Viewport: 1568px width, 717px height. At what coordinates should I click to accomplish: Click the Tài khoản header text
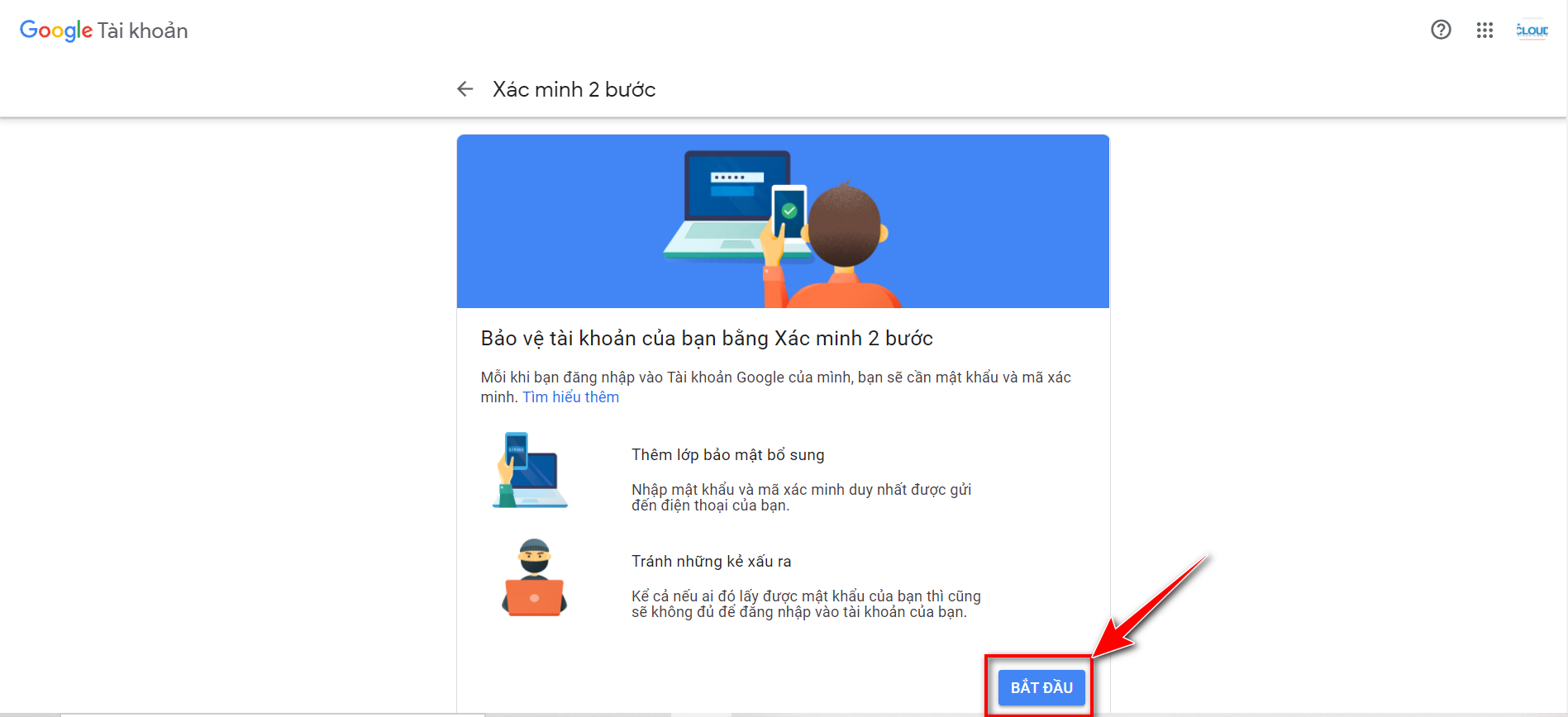tap(143, 31)
